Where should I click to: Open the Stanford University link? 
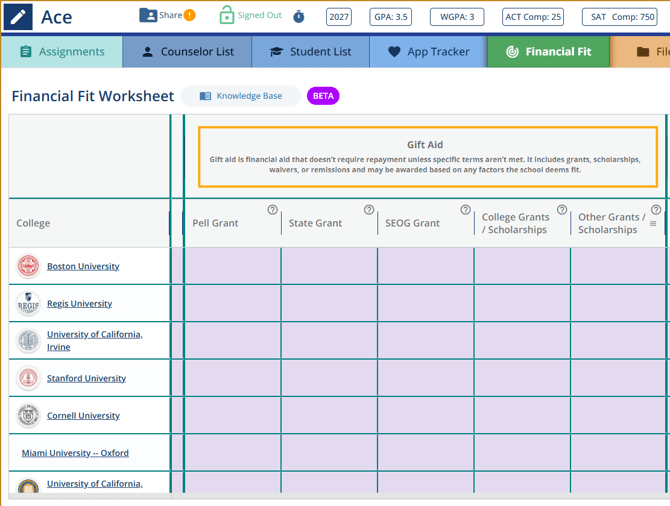pyautogui.click(x=86, y=378)
